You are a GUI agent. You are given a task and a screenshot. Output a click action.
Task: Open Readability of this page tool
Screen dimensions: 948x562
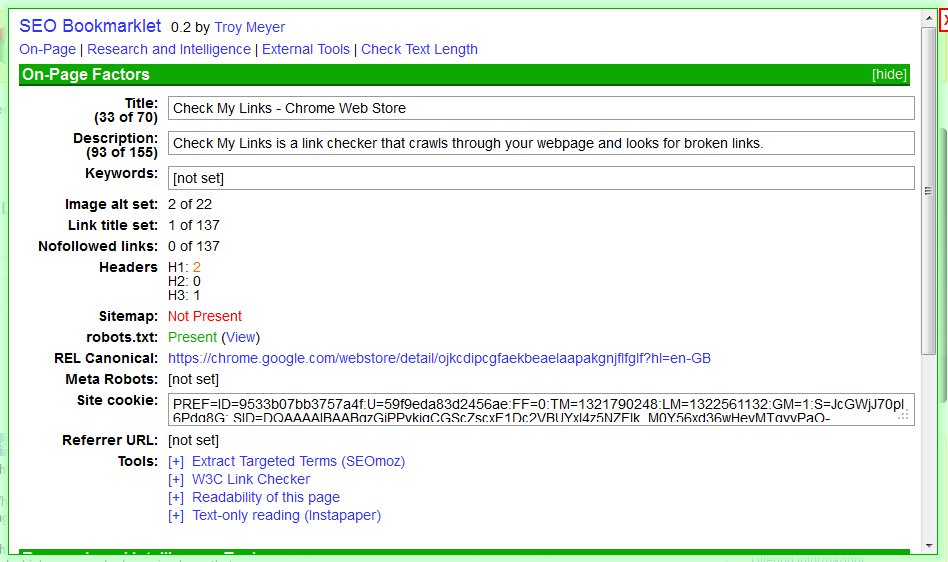pos(266,498)
